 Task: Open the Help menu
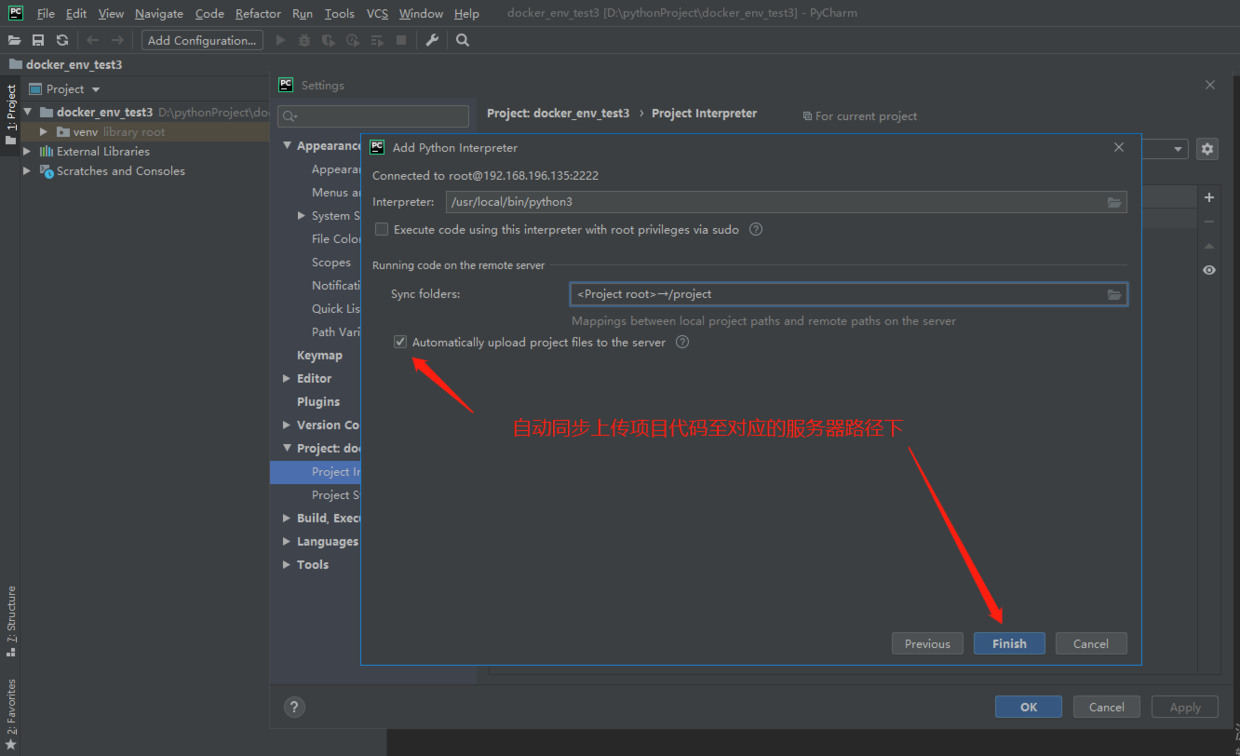click(x=466, y=13)
